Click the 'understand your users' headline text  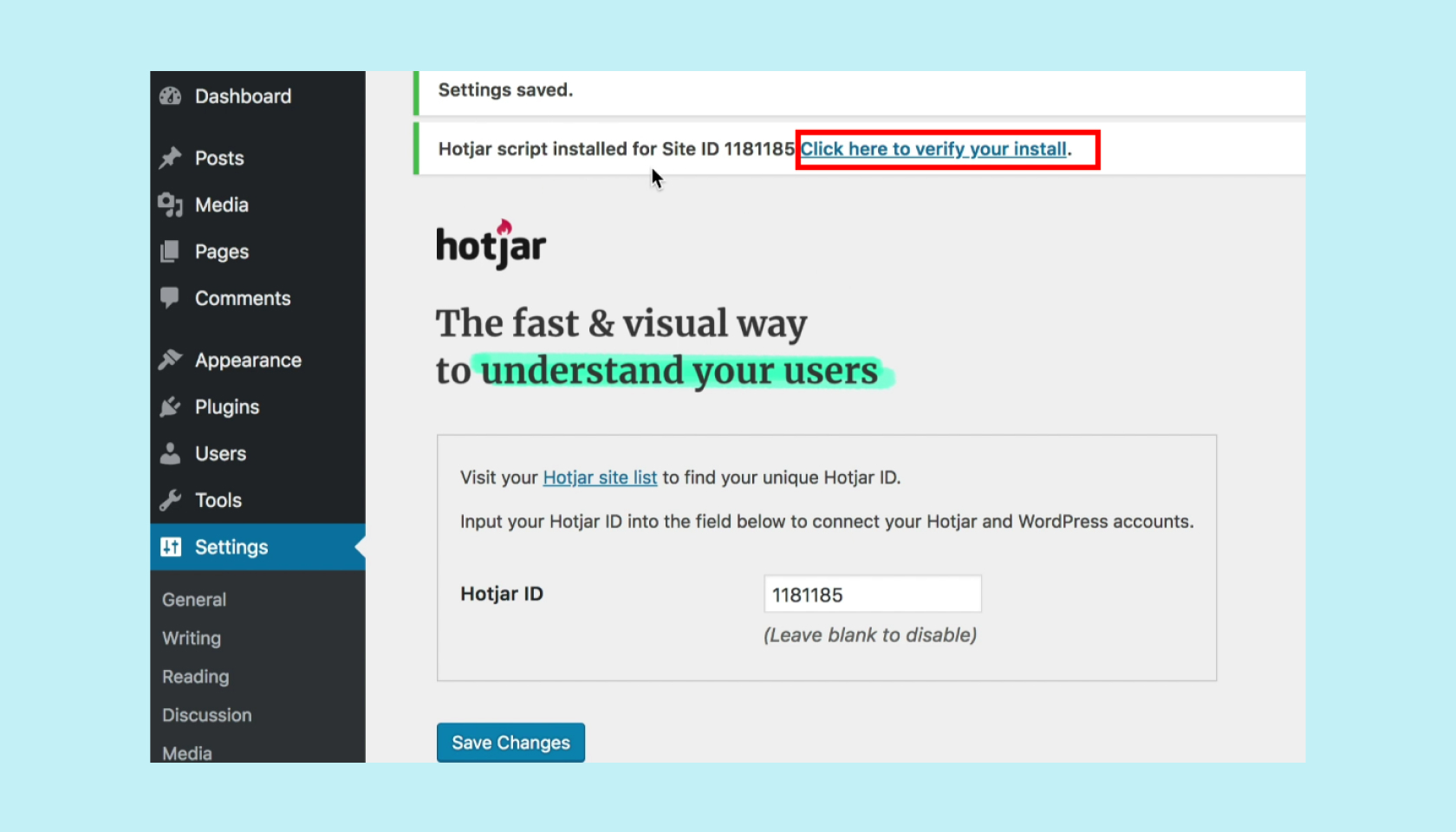coord(679,371)
